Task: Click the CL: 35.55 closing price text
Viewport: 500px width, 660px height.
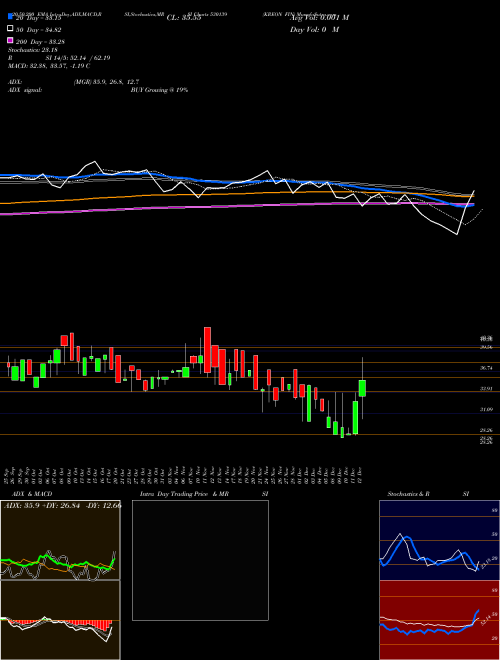Action: 184,18
